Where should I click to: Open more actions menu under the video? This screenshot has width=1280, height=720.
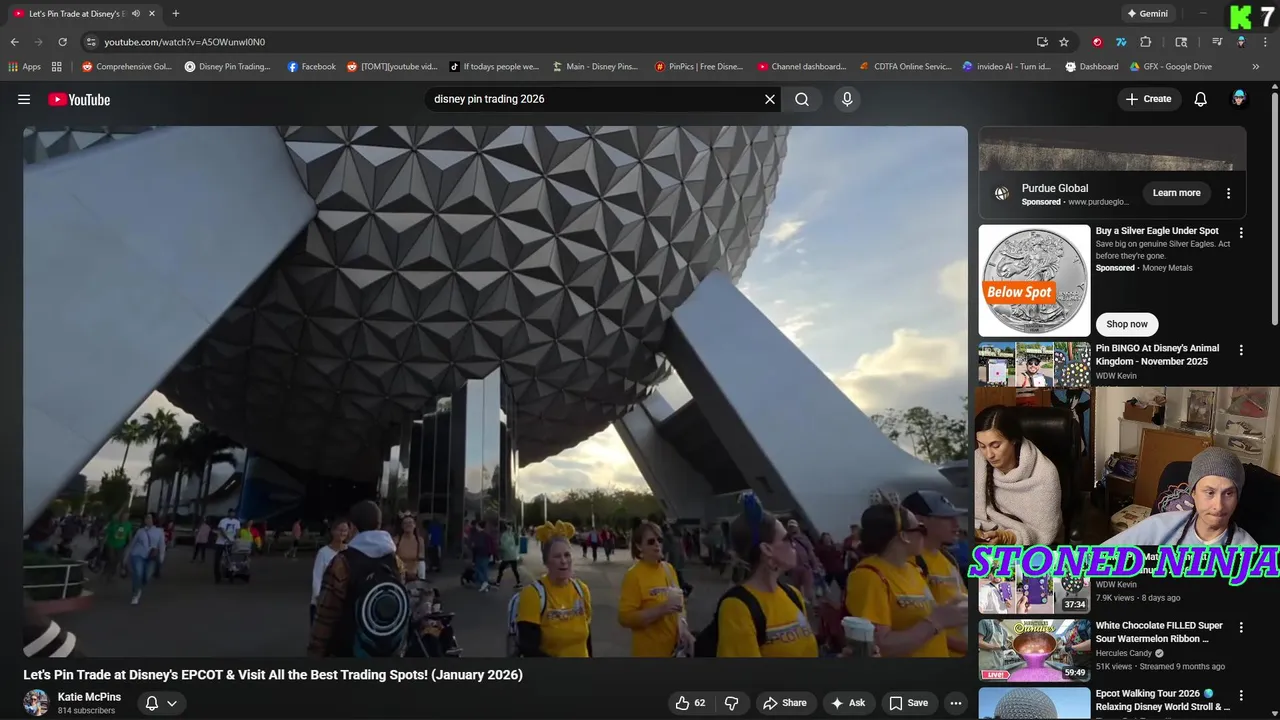point(956,703)
